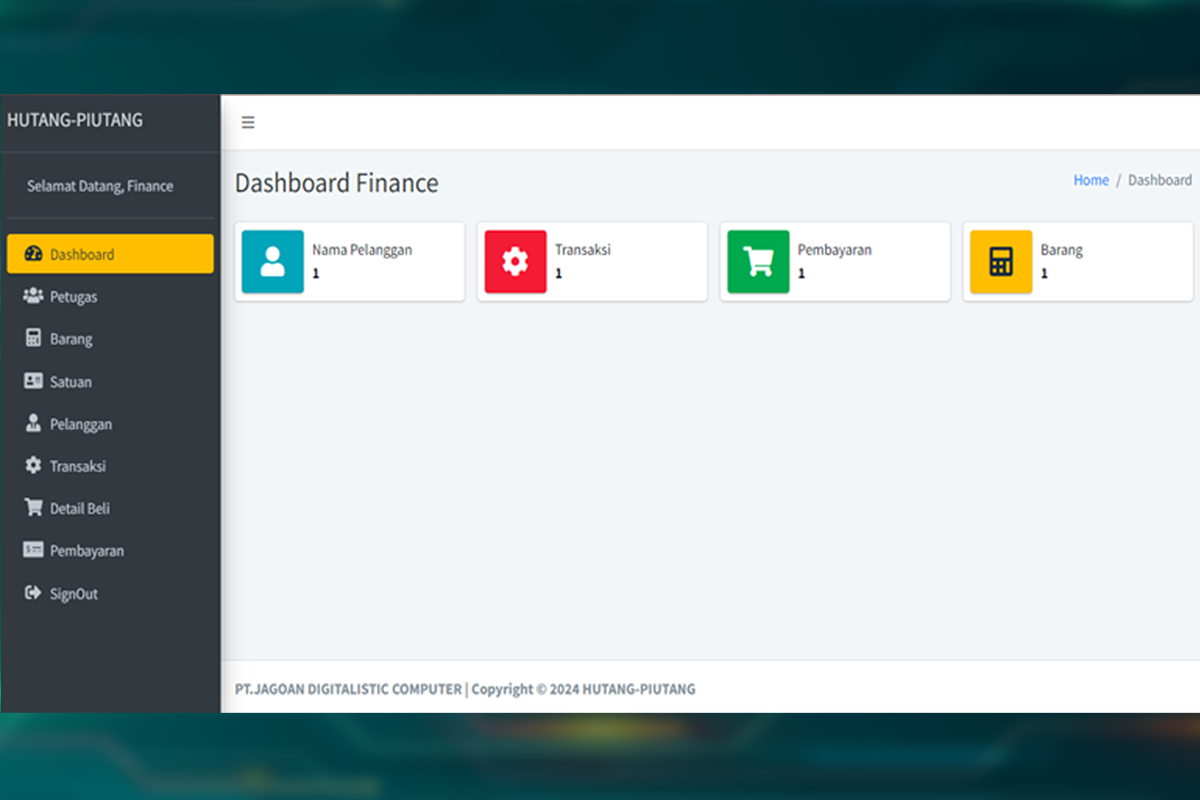
Task: Click the Satuan card icon in sidebar
Action: point(33,382)
